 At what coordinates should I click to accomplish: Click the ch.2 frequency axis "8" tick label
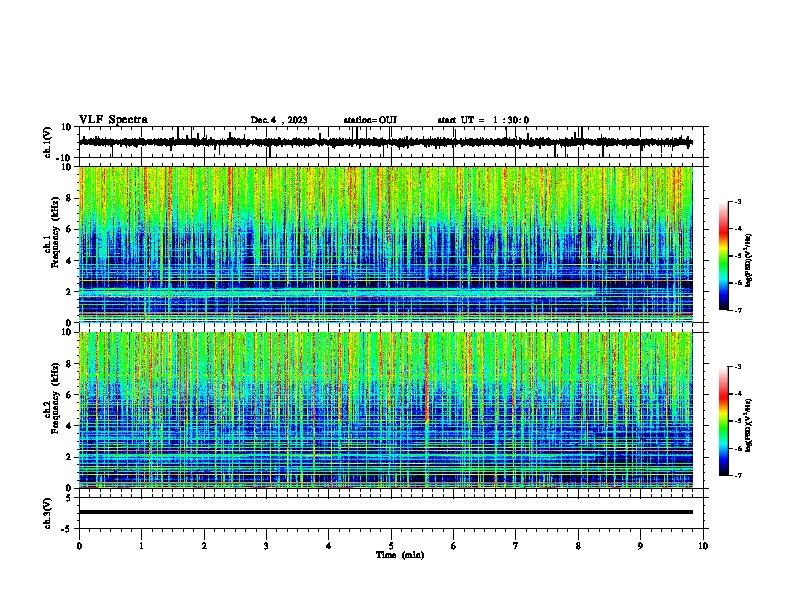70,364
